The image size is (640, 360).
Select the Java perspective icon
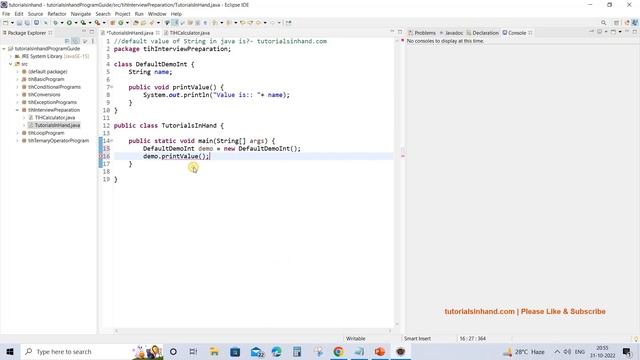pyautogui.click(x=635, y=23)
